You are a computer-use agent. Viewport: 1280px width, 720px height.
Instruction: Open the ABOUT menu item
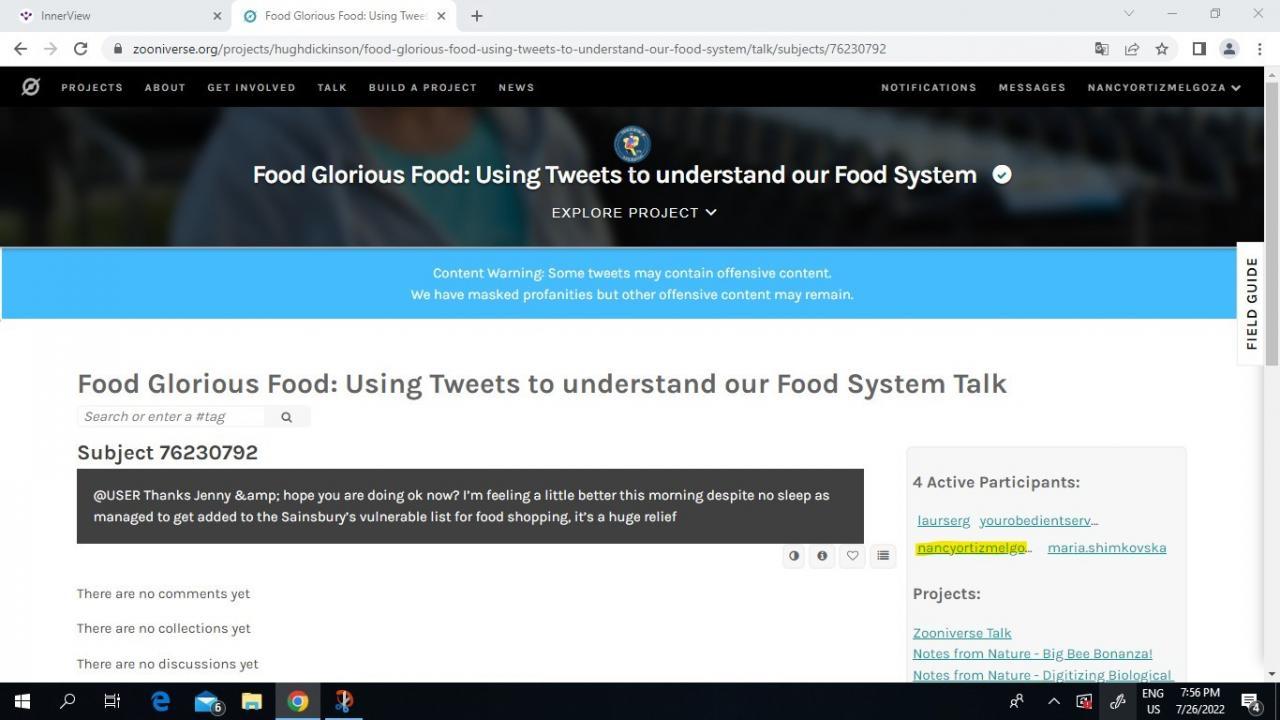(165, 87)
